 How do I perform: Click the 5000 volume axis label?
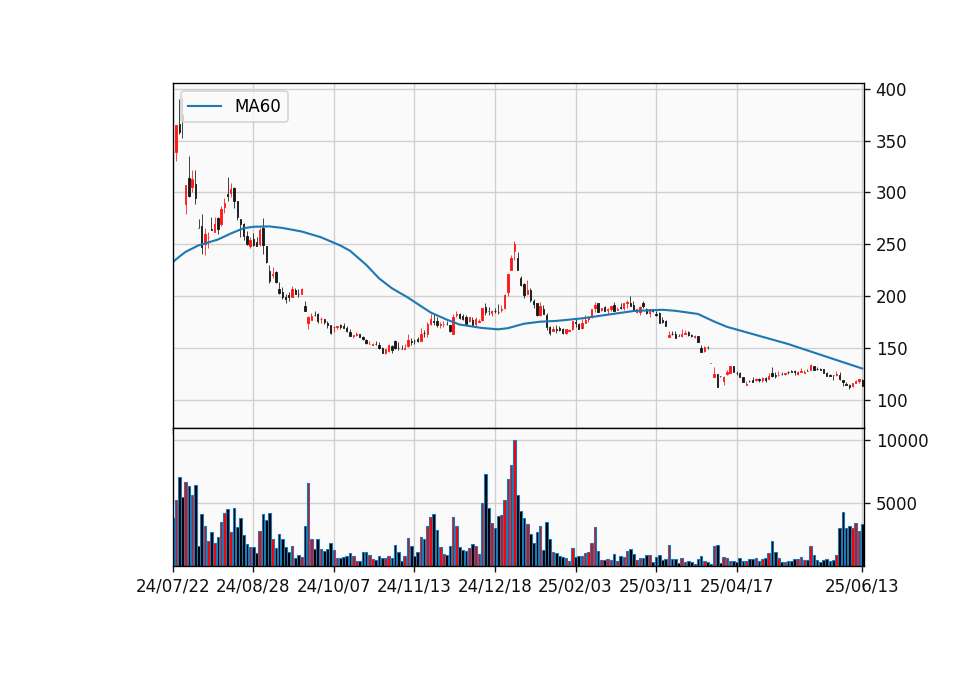(x=896, y=504)
